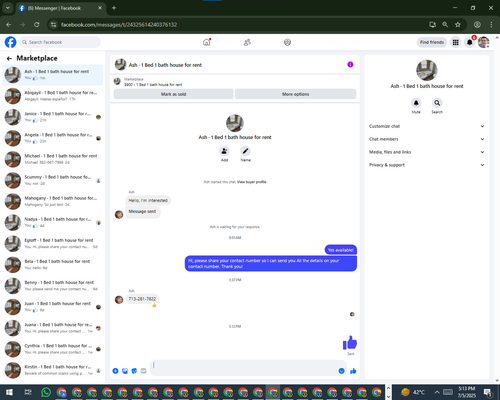Screen dimensions: 500x400
Task: Open the Friends icon in top navigation
Action: point(247,42)
